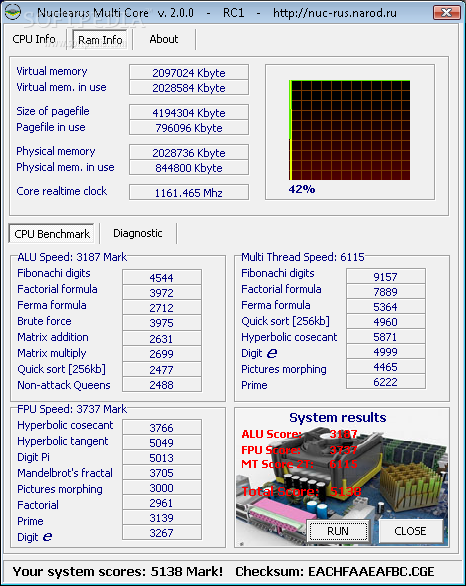Select the Pagefile in use value 796096 Kbyte
This screenshot has width=466, height=586.
pos(189,127)
